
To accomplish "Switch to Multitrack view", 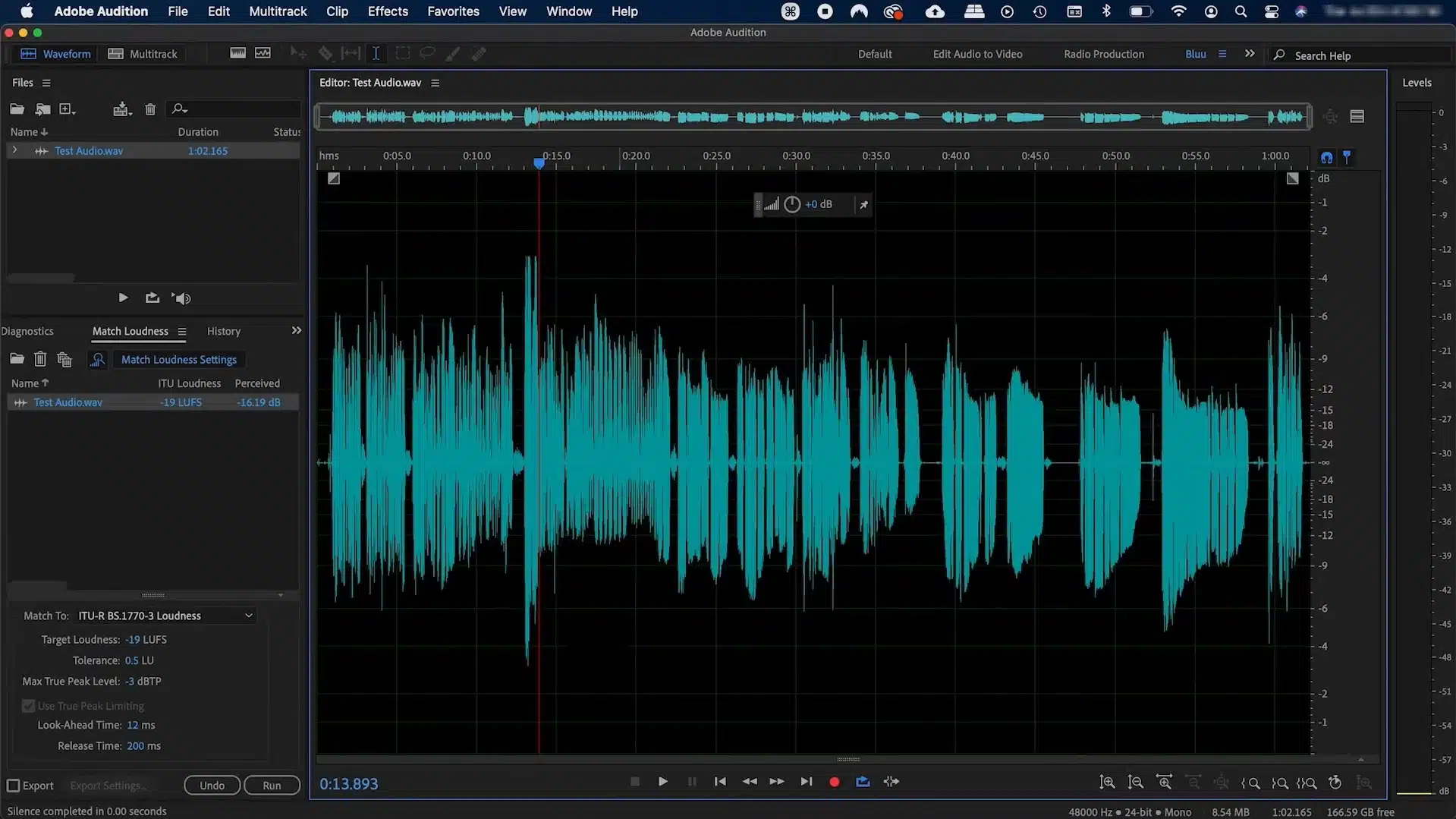I will tap(143, 54).
